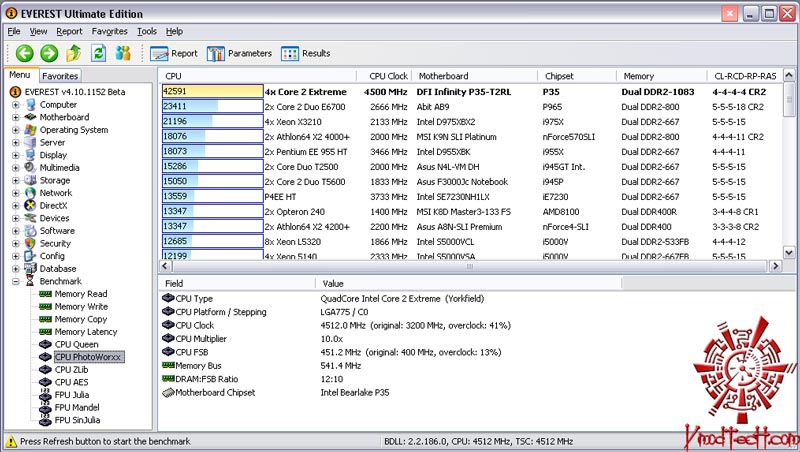800x452 pixels.
Task: Select CPU AES benchmark
Action: [x=71, y=382]
